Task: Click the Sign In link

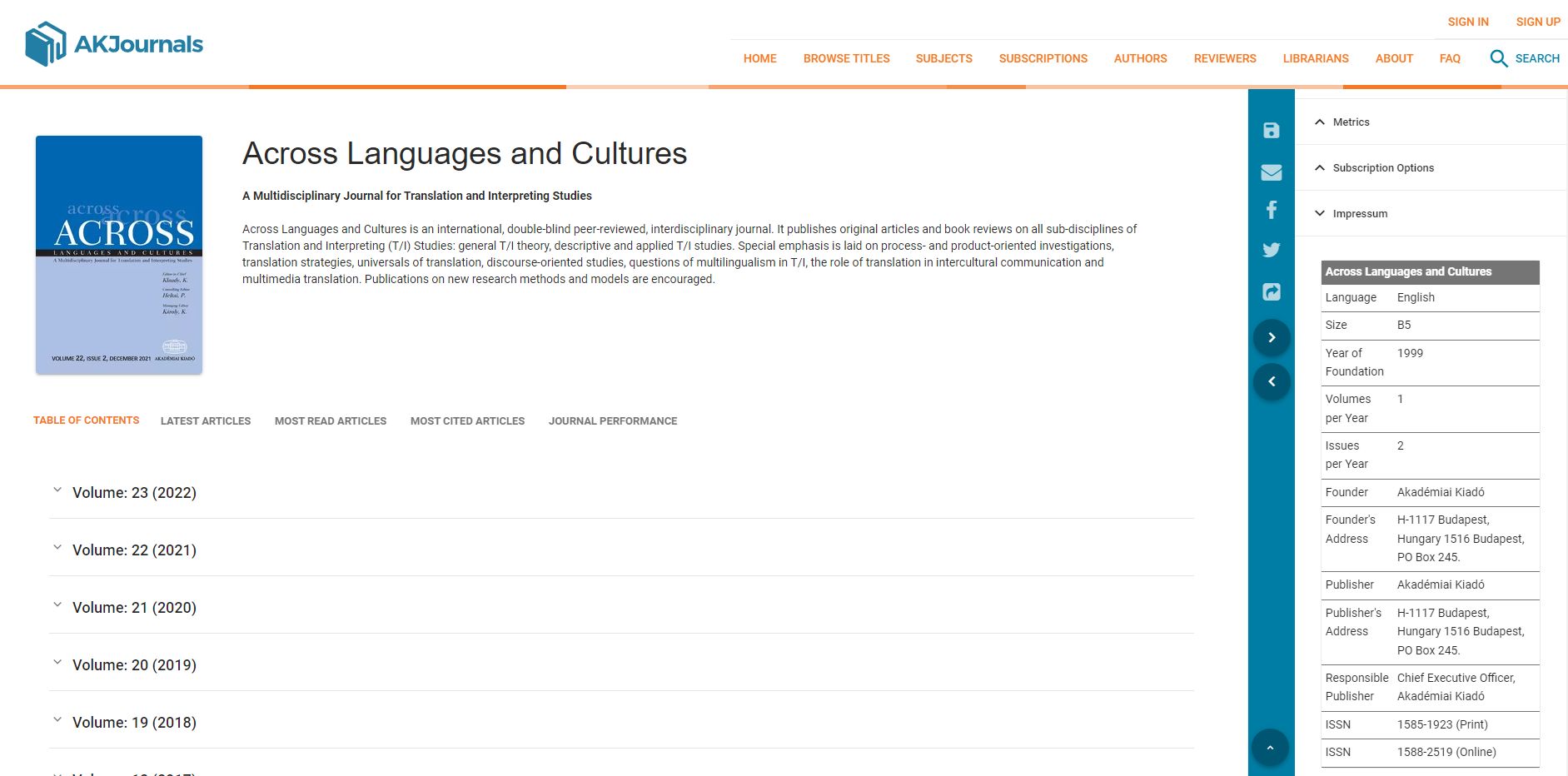Action: click(1468, 22)
